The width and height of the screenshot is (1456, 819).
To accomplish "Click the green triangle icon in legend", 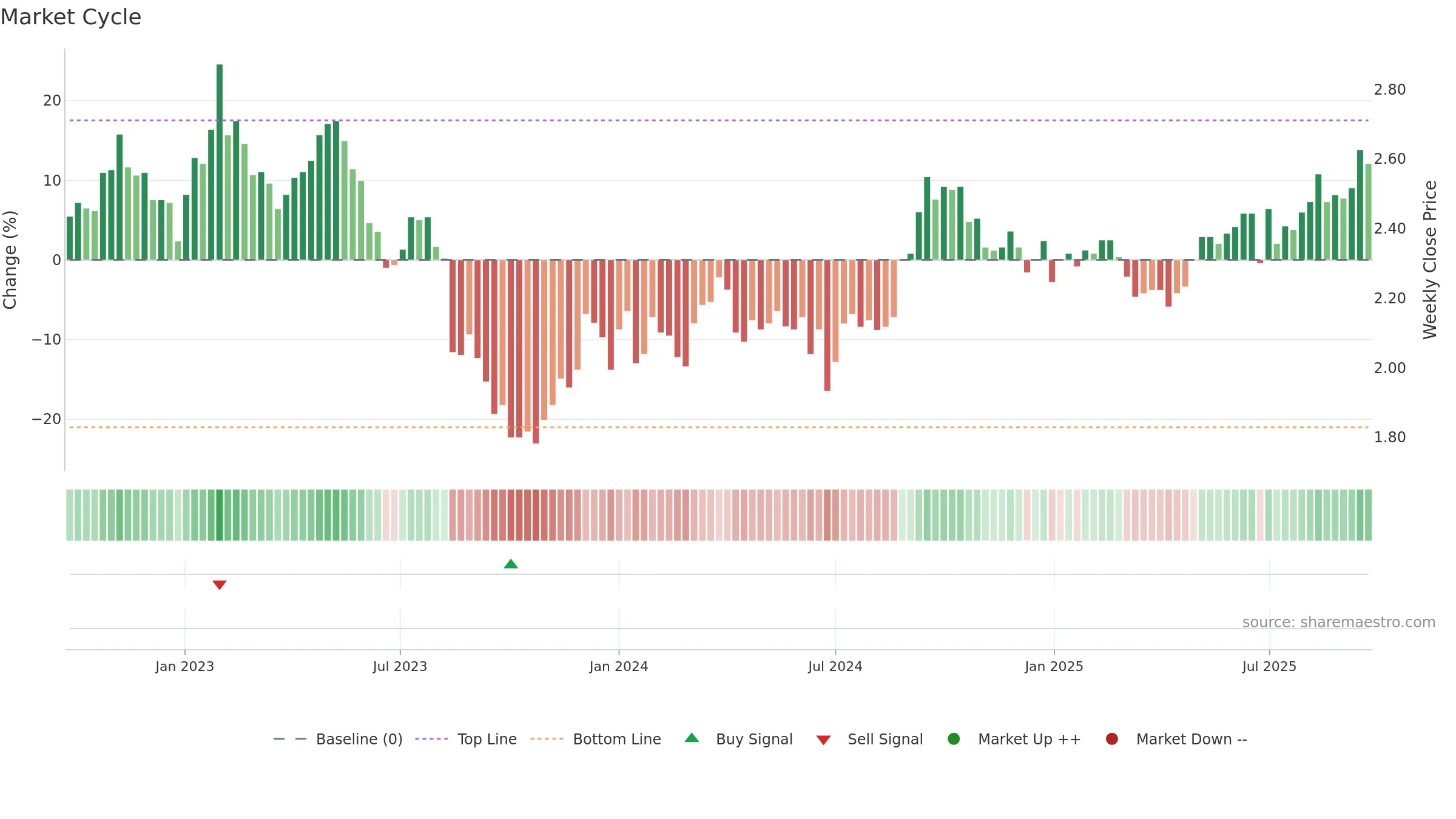I will [x=692, y=738].
